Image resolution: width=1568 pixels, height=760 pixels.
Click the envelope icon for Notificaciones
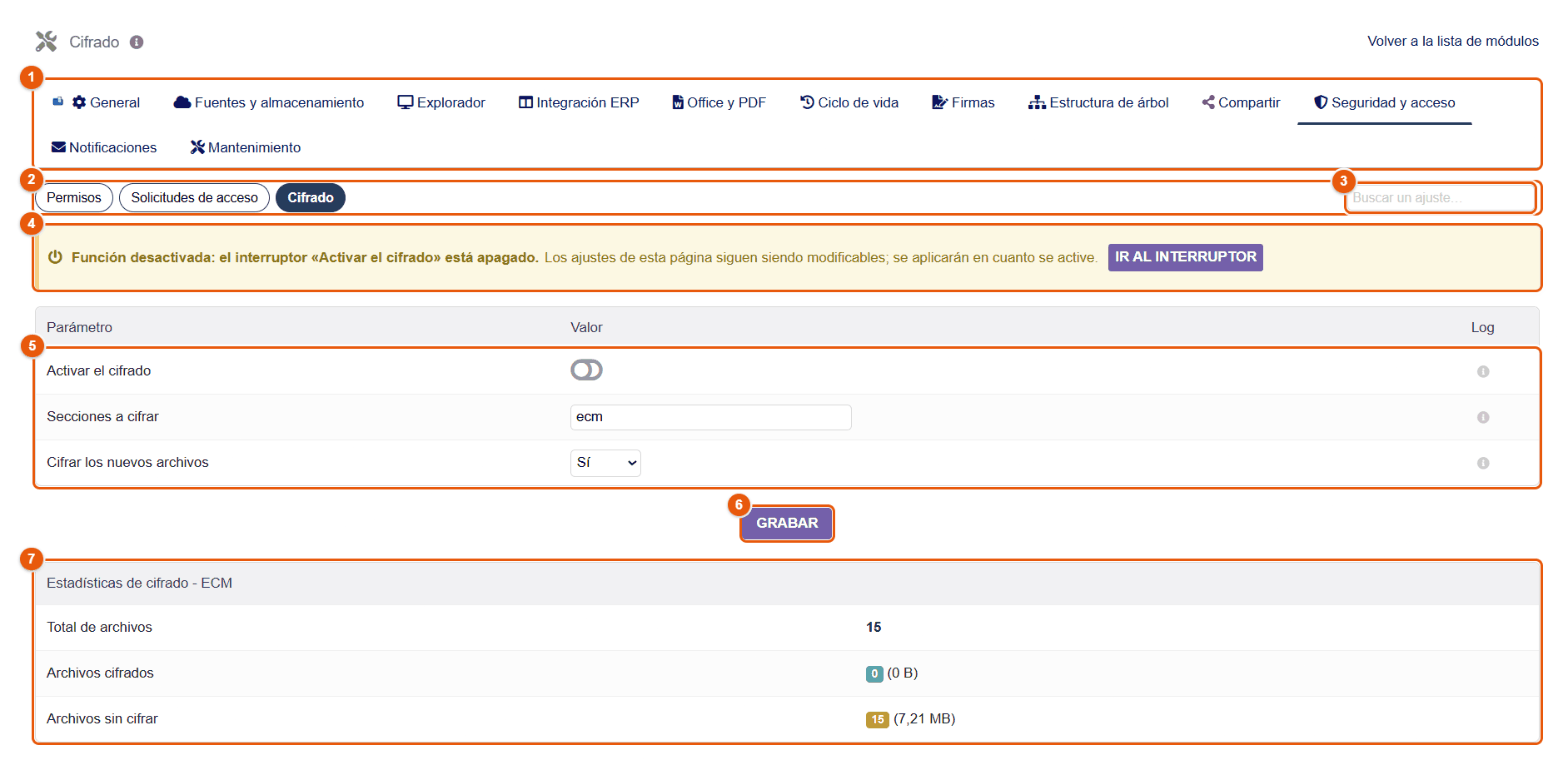(x=58, y=147)
